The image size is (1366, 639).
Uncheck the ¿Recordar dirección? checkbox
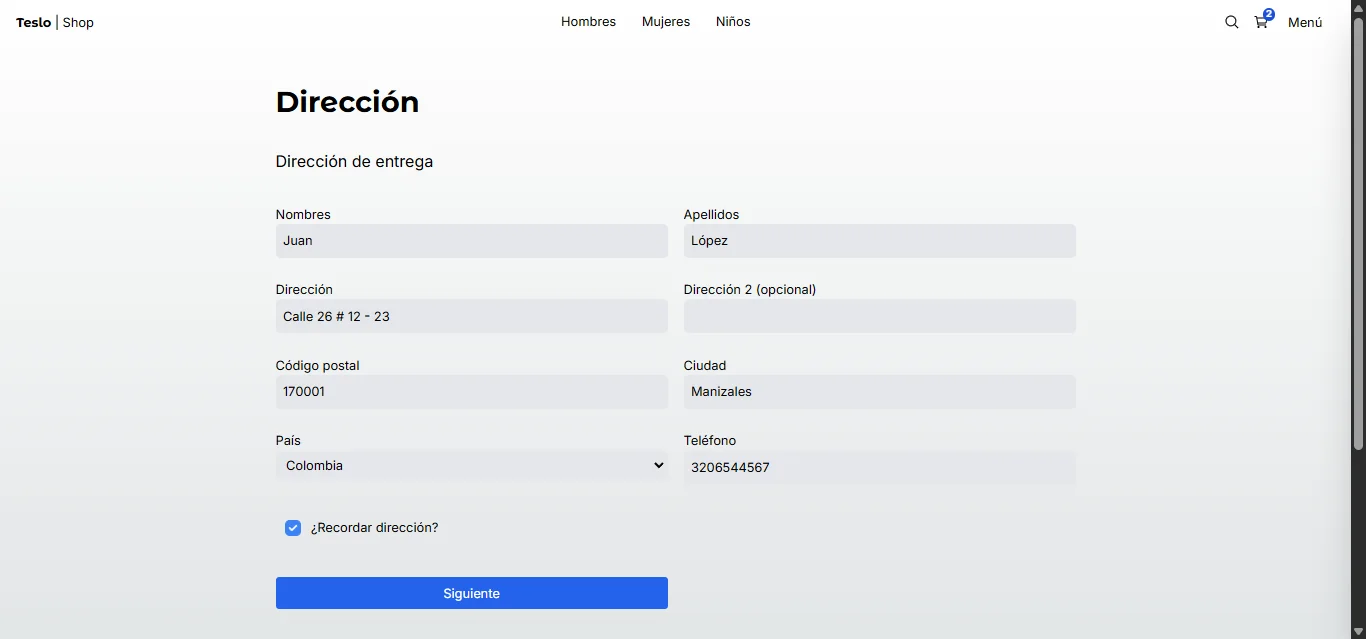293,528
